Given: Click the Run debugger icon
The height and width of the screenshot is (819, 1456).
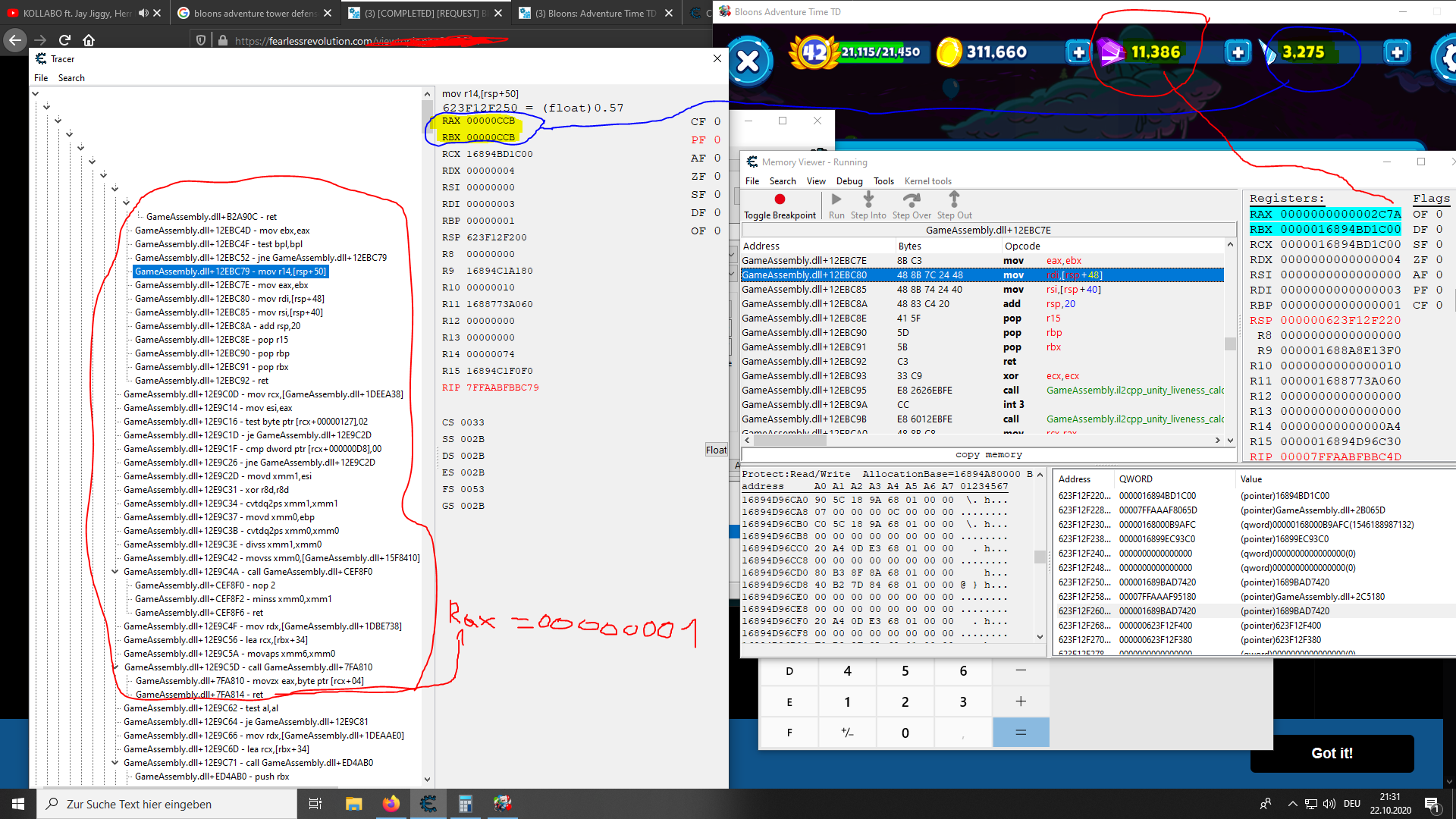Looking at the screenshot, I should (x=836, y=199).
